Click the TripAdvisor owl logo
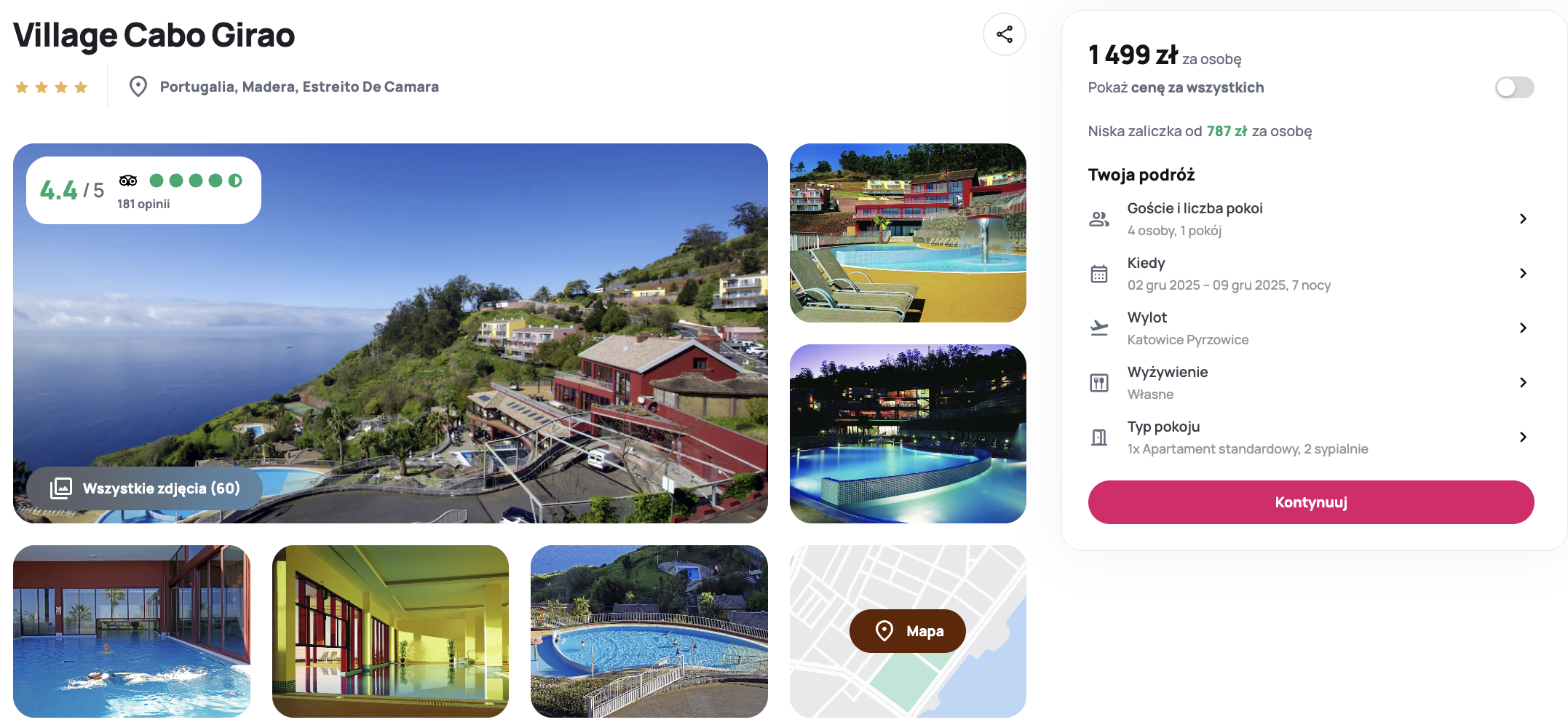 coord(128,181)
